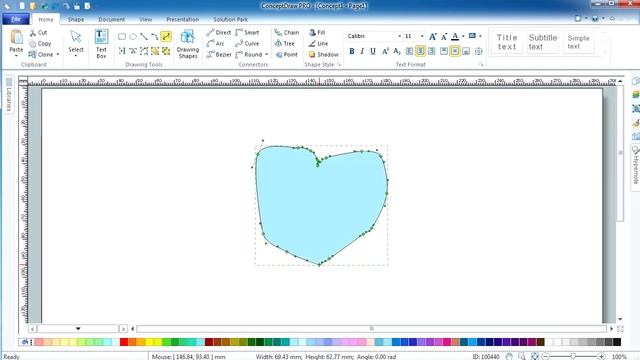Increase font size with grow font icon

pyautogui.click(x=433, y=37)
